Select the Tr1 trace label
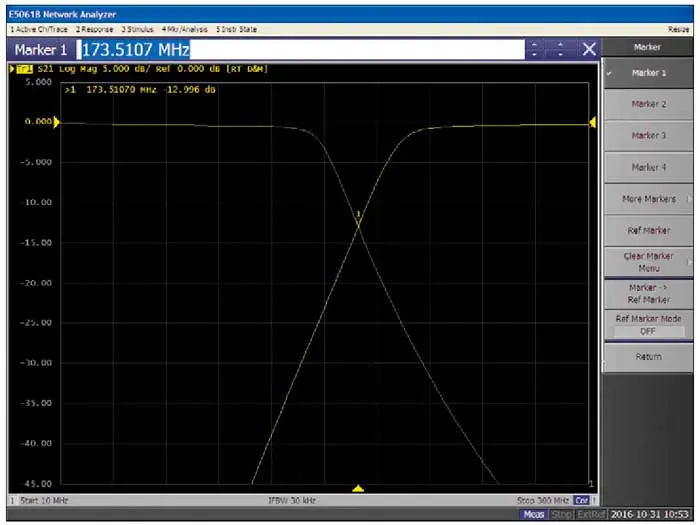 pyautogui.click(x=24, y=69)
